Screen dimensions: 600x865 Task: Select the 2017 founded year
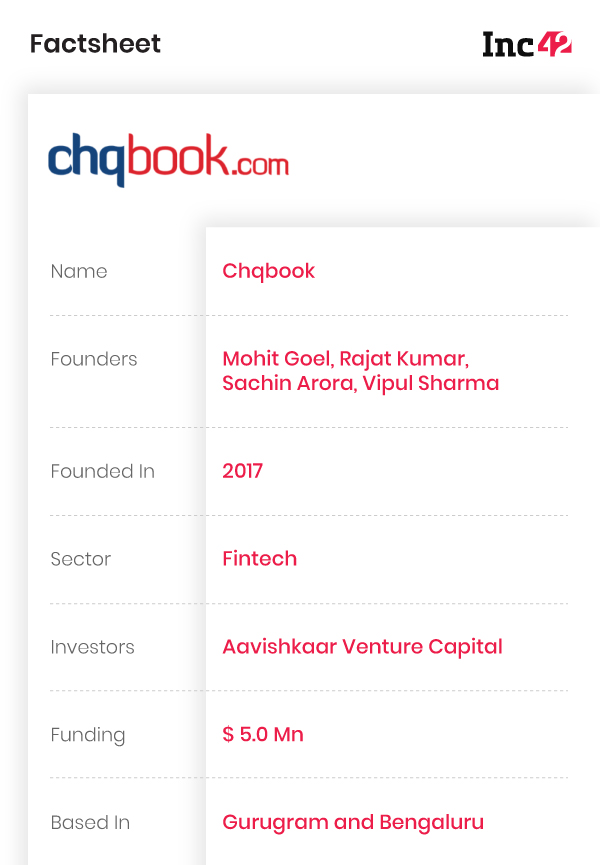[x=243, y=471]
